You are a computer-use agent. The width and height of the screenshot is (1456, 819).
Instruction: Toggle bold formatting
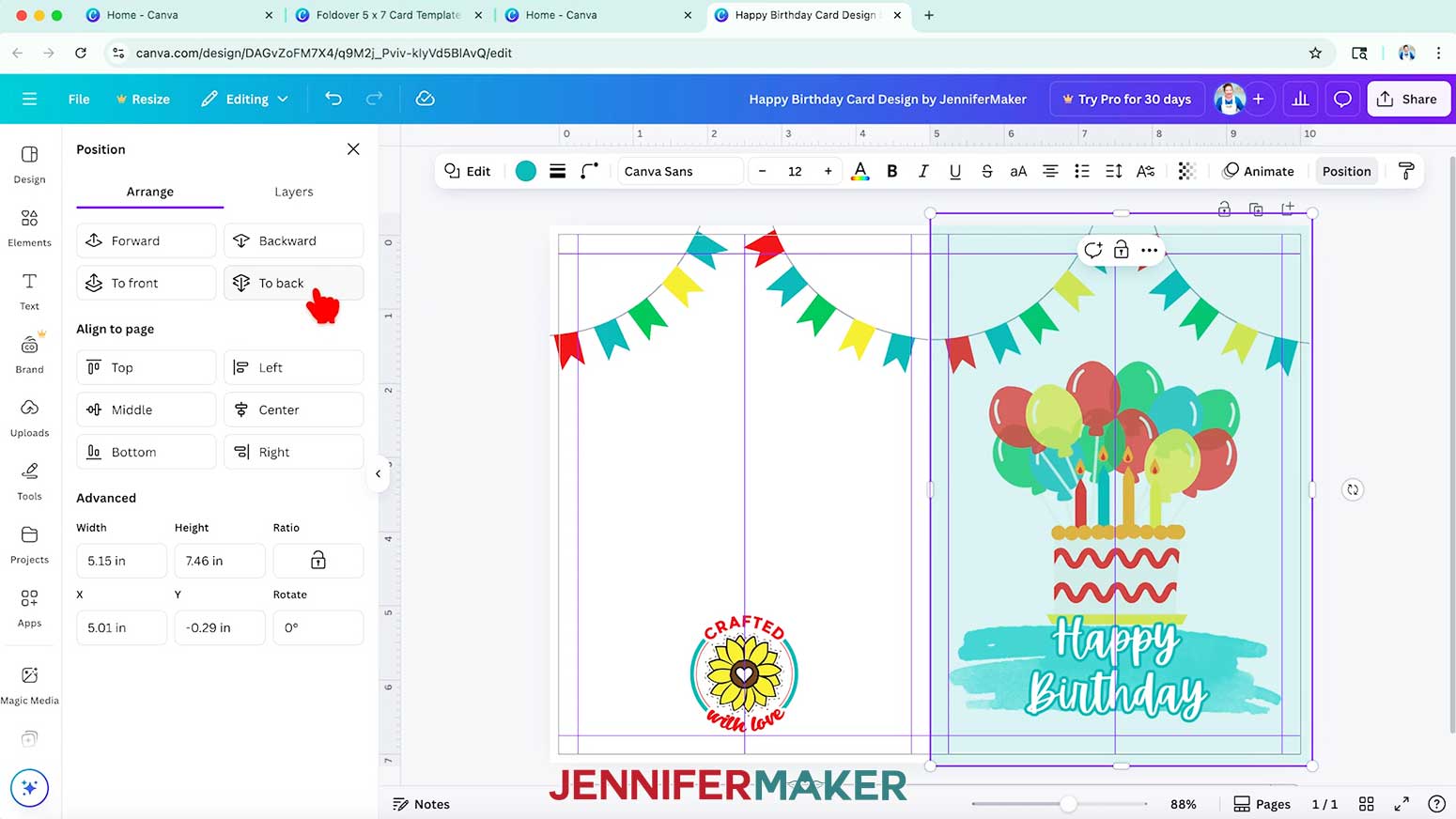click(891, 171)
